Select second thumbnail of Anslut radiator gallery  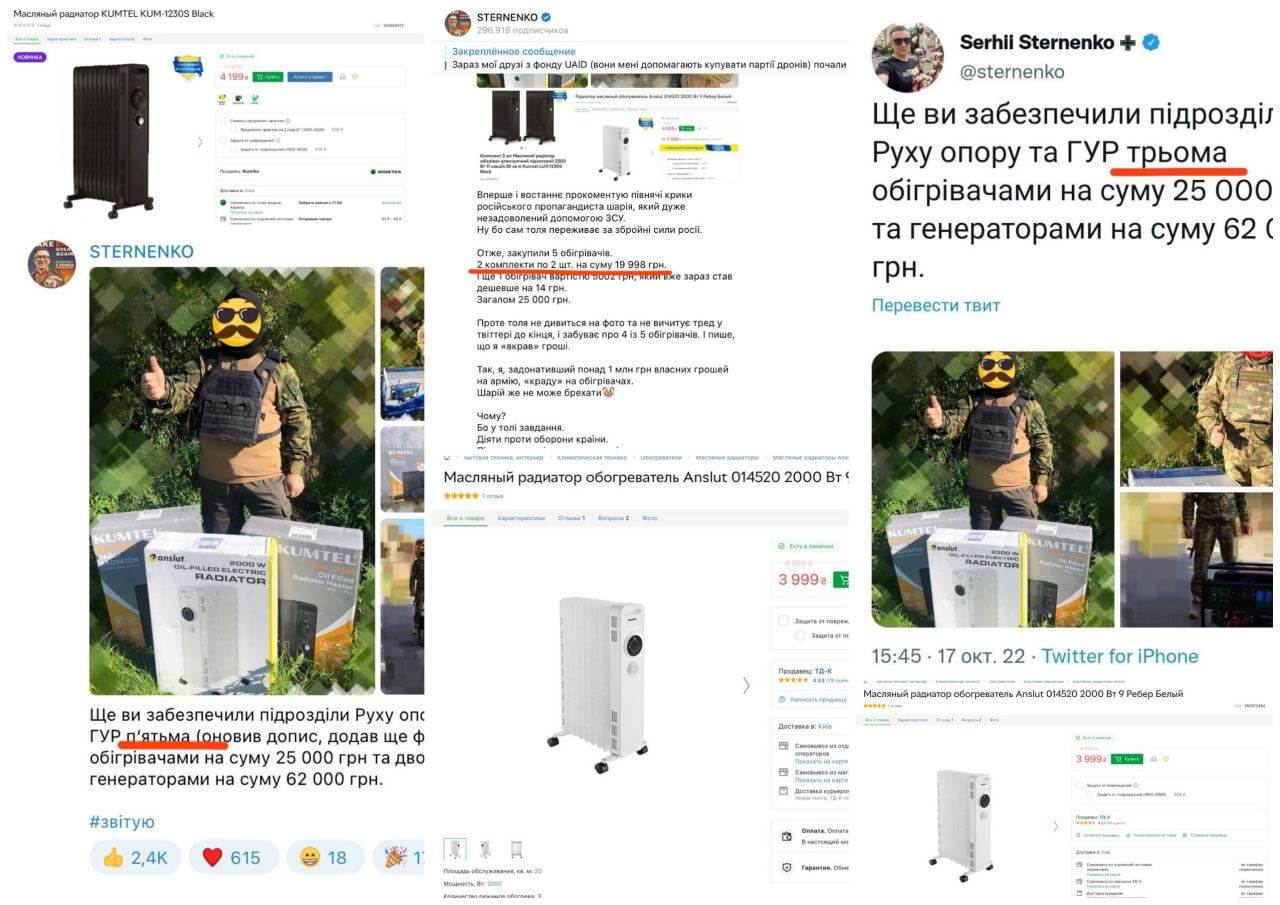tap(485, 849)
